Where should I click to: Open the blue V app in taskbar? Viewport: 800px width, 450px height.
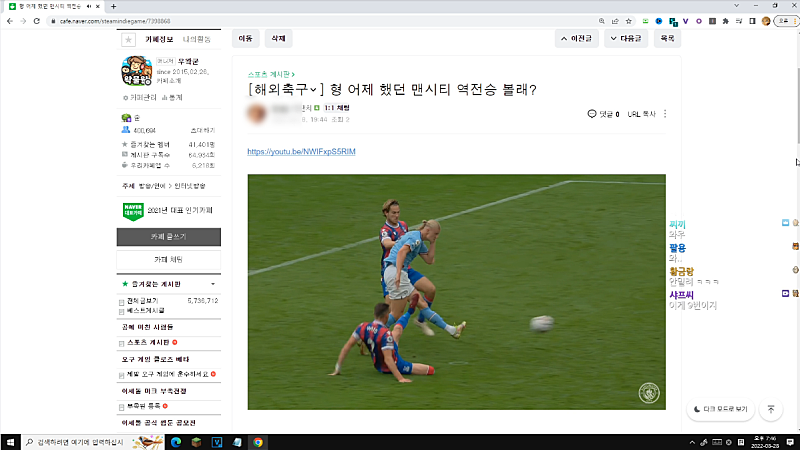point(217,442)
